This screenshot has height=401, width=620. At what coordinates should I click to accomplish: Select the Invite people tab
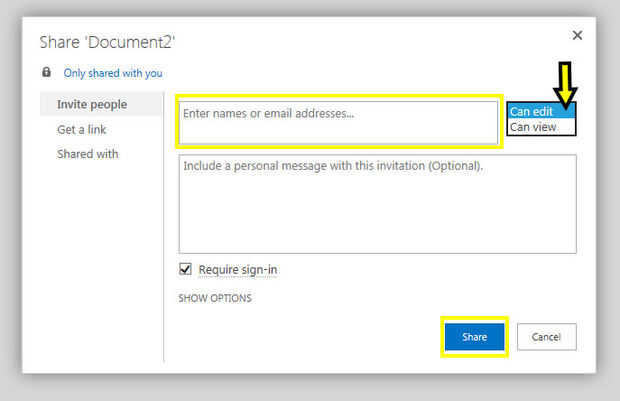92,105
